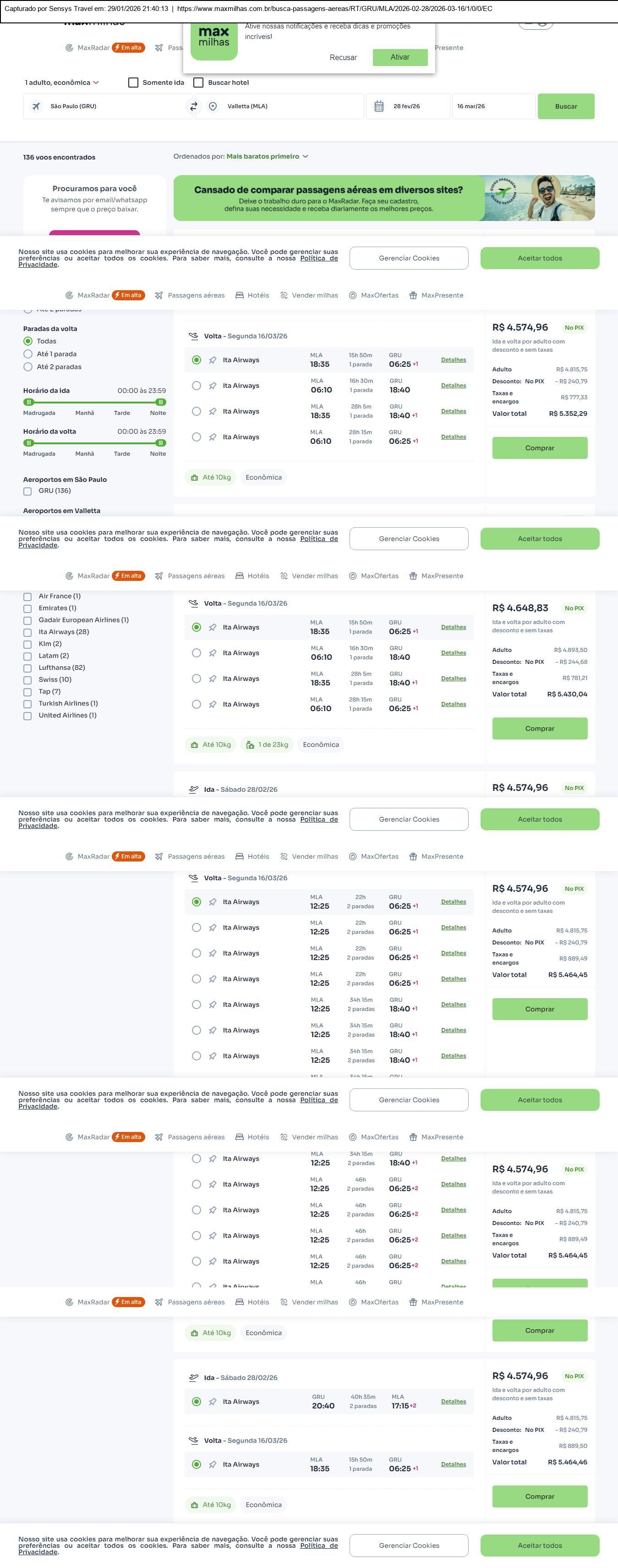Open the 1 adulto, econômica passenger dropdown

(x=61, y=83)
